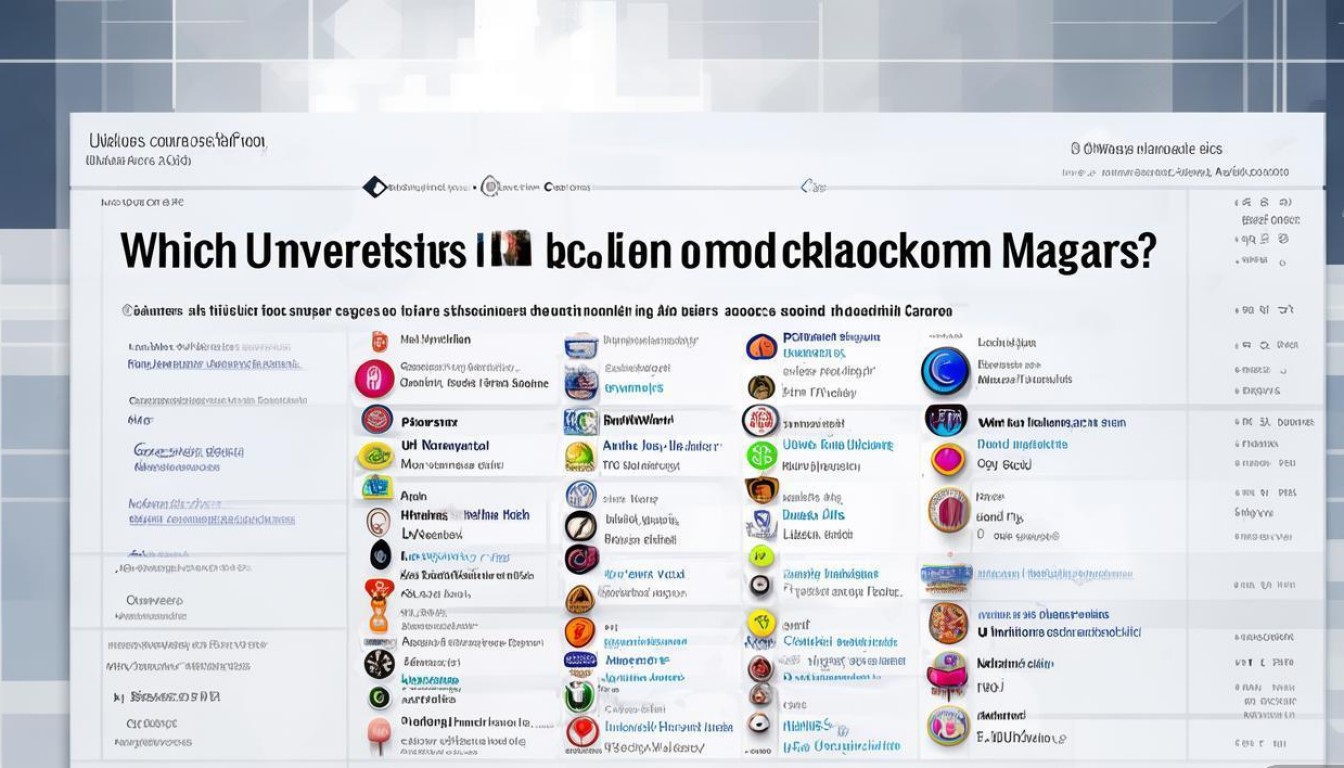Click the black diamond icon in top navigation

point(374,187)
